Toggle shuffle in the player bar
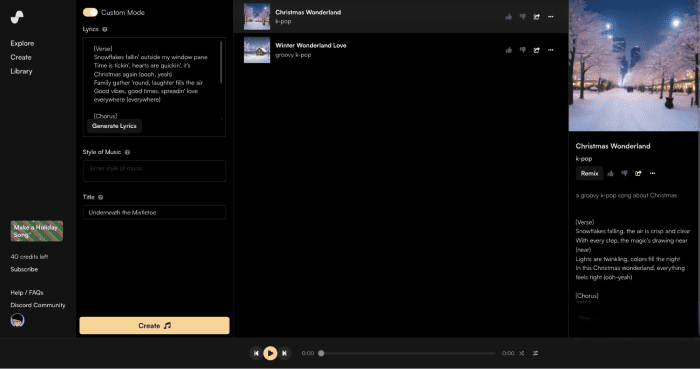 click(521, 353)
